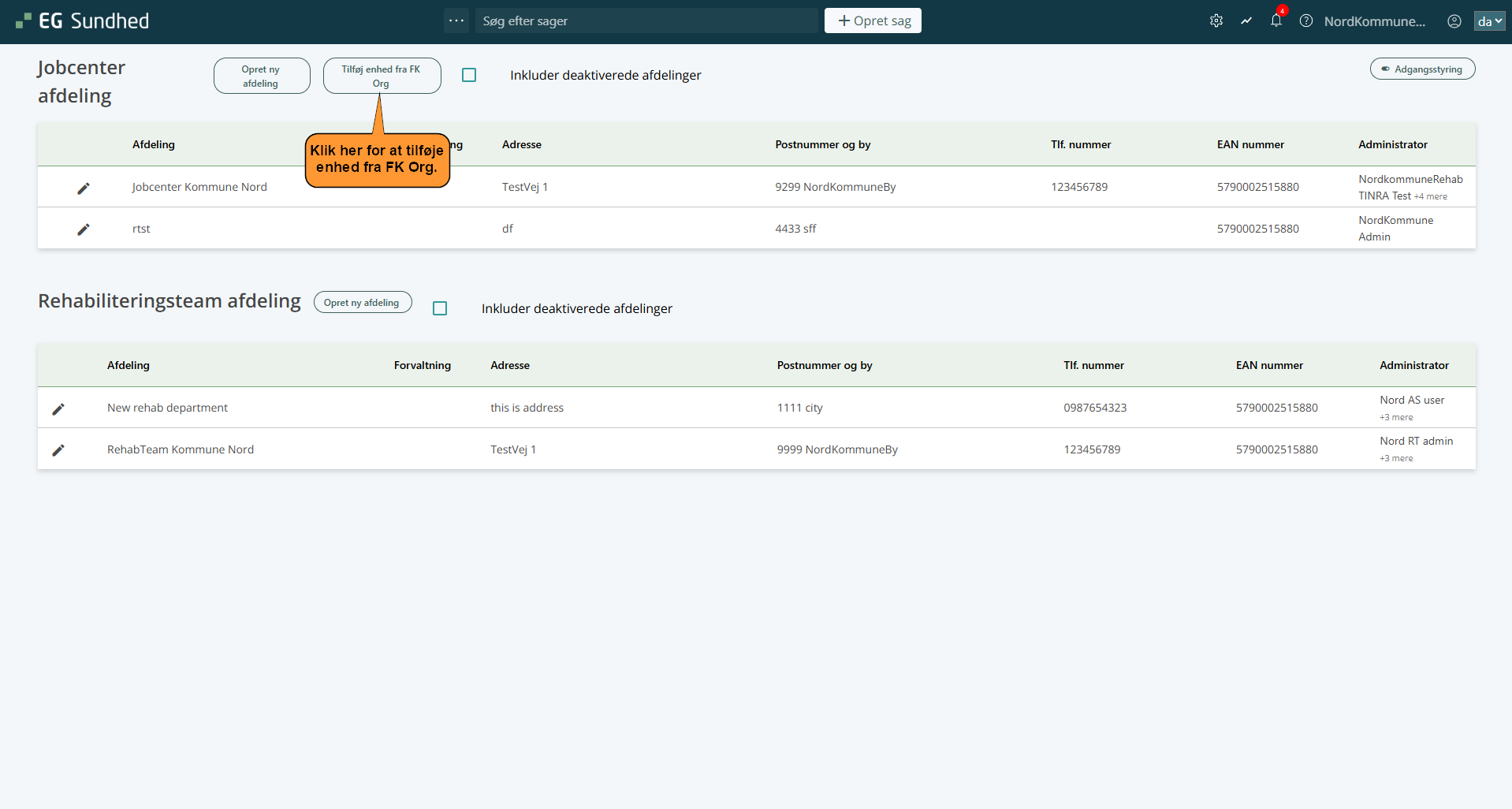Image resolution: width=1512 pixels, height=809 pixels.
Task: Edit the New rehab department row
Action: point(58,408)
